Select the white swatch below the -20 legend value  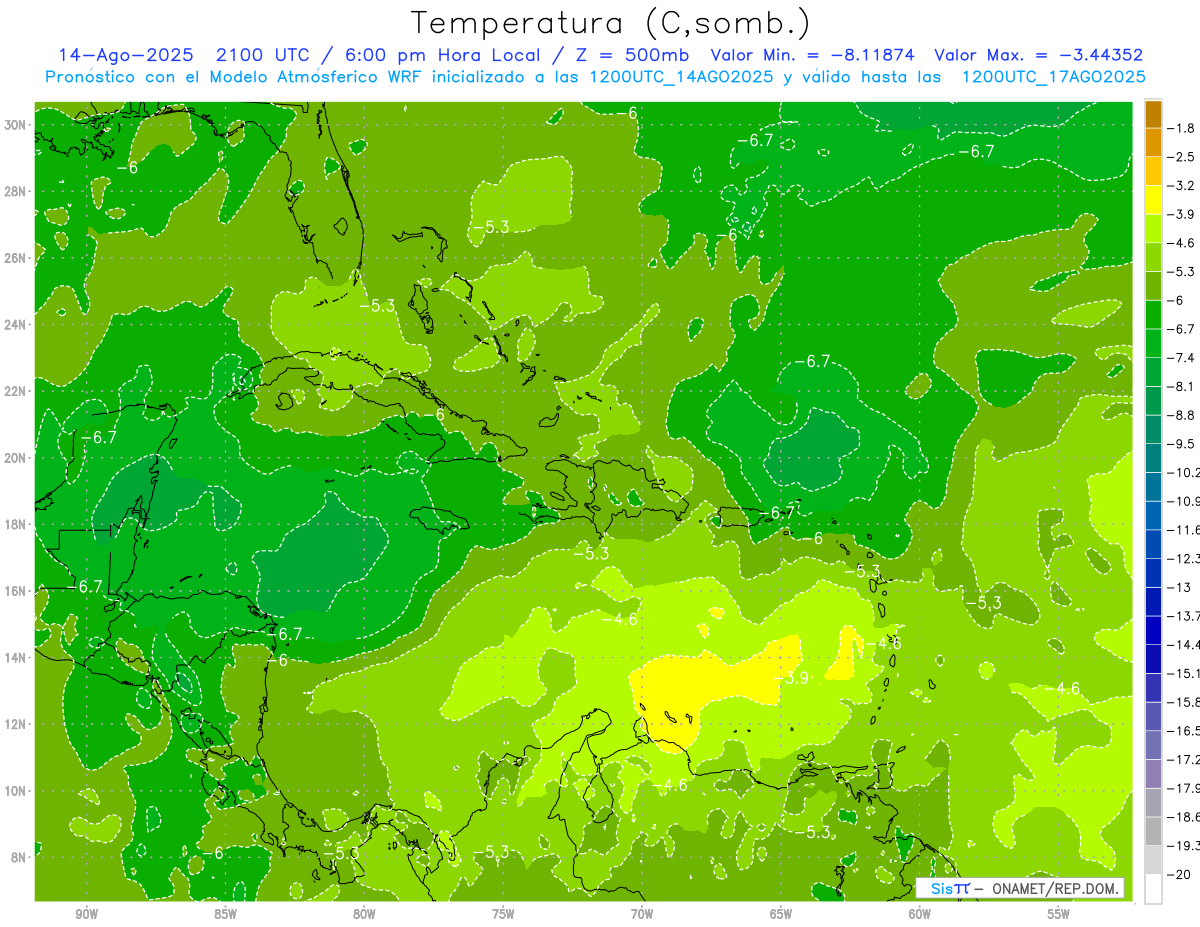(x=1153, y=889)
